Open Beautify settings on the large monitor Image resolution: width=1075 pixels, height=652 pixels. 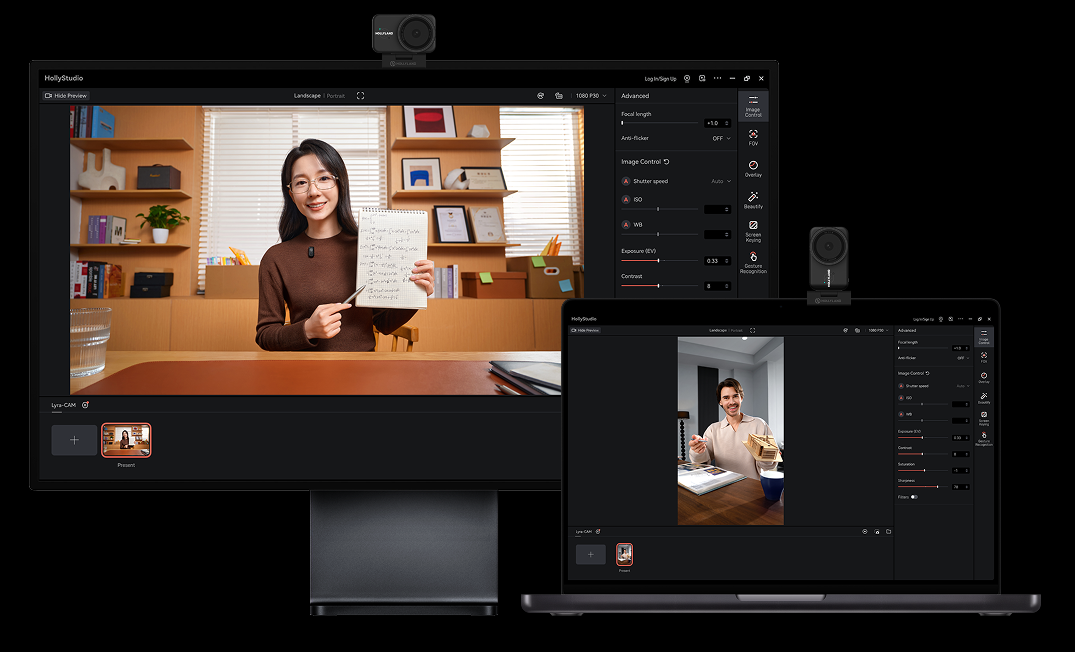[753, 200]
